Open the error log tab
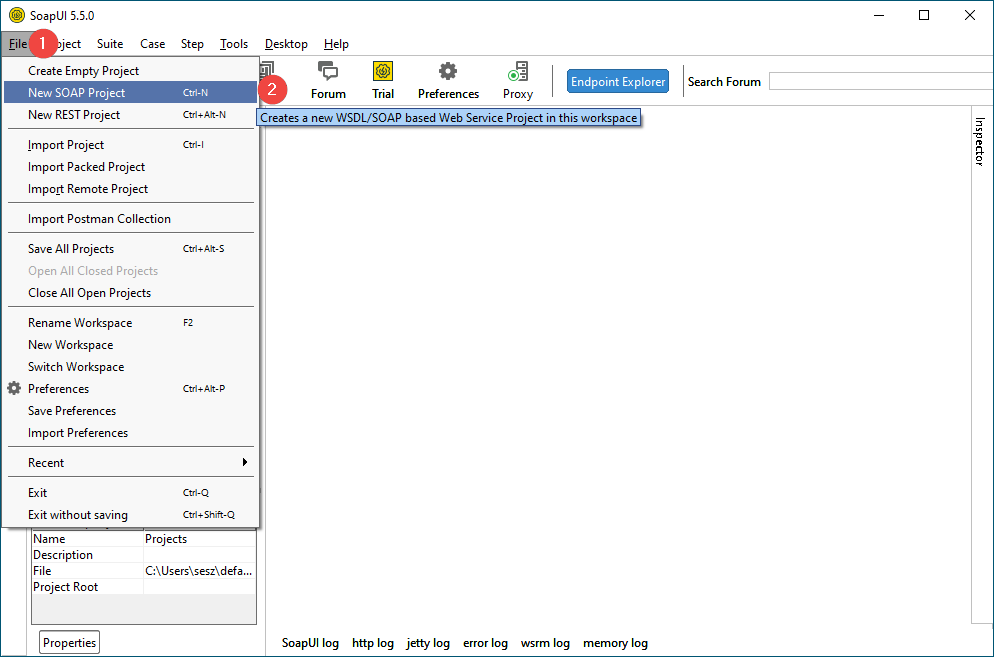This screenshot has height=657, width=994. click(485, 643)
